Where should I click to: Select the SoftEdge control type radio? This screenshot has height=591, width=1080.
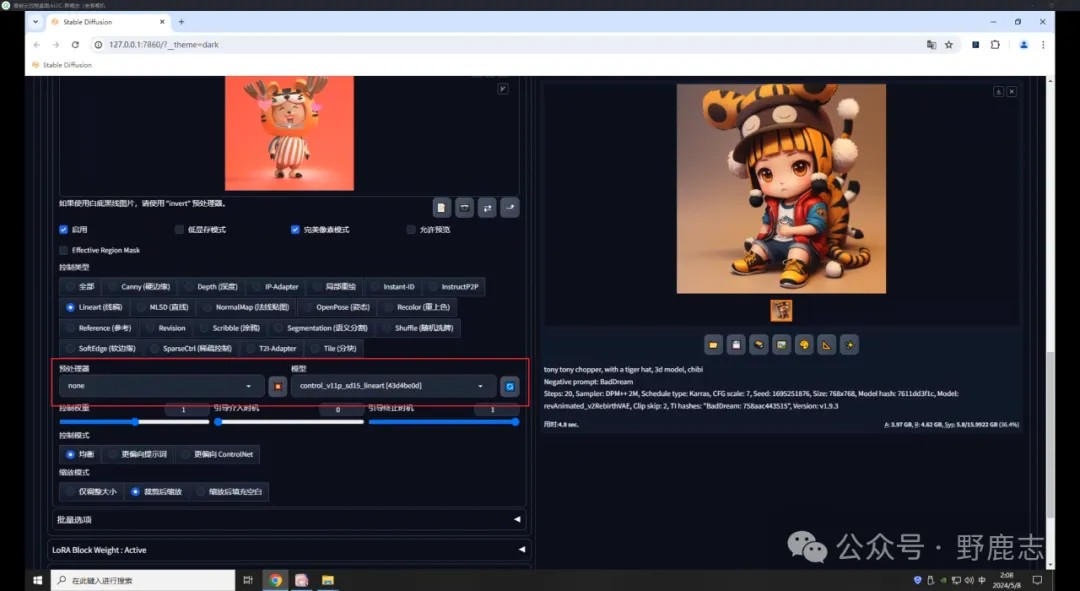[x=100, y=349]
